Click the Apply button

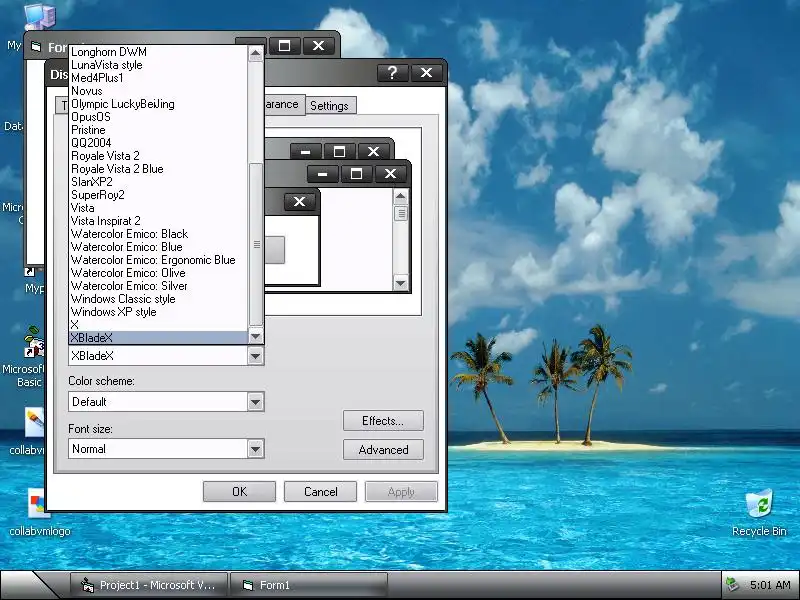coord(401,492)
